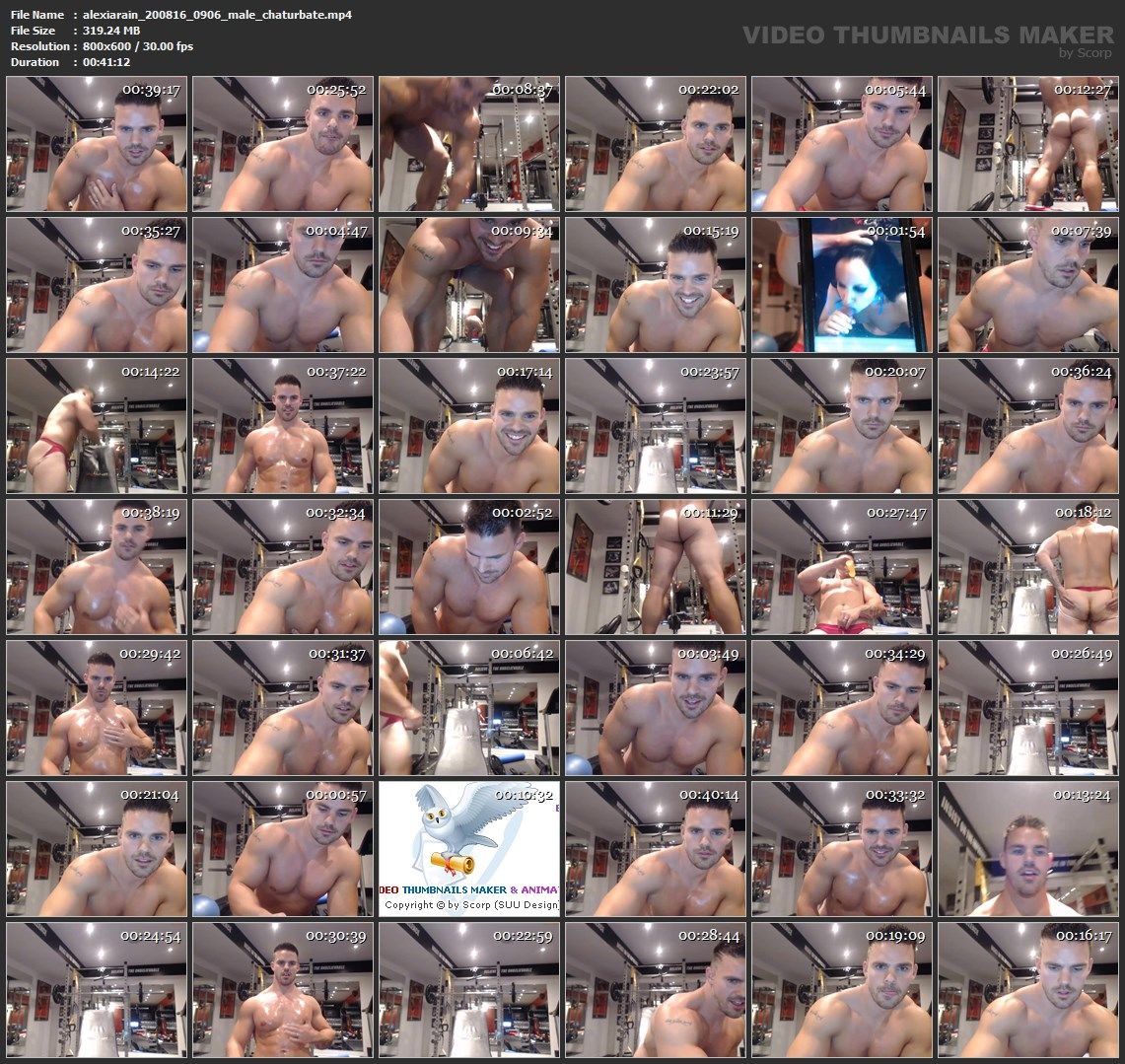Click the thumbnail timestamped 00:39:17

click(x=96, y=144)
